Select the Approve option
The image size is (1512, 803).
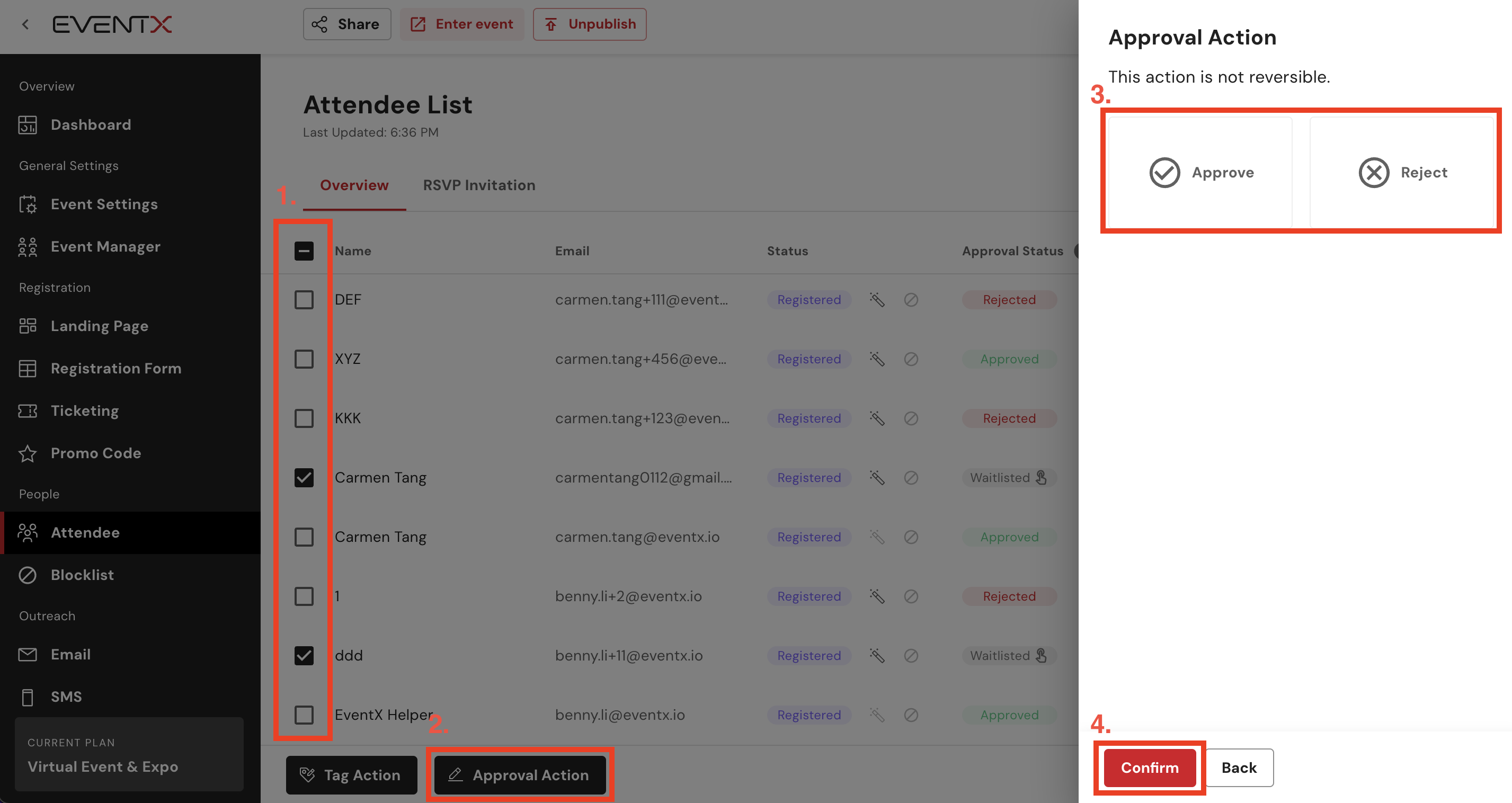[1200, 172]
